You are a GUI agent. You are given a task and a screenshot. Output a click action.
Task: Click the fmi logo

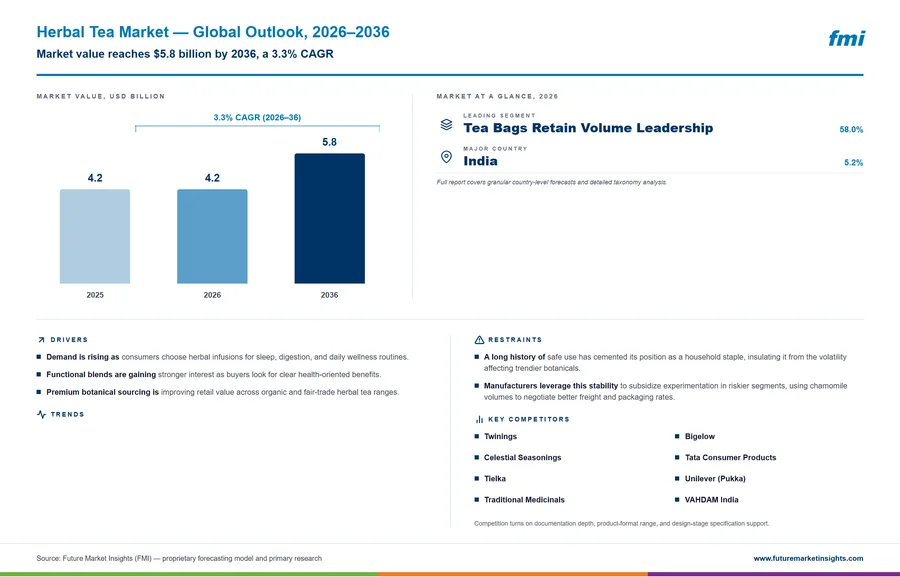pos(847,38)
